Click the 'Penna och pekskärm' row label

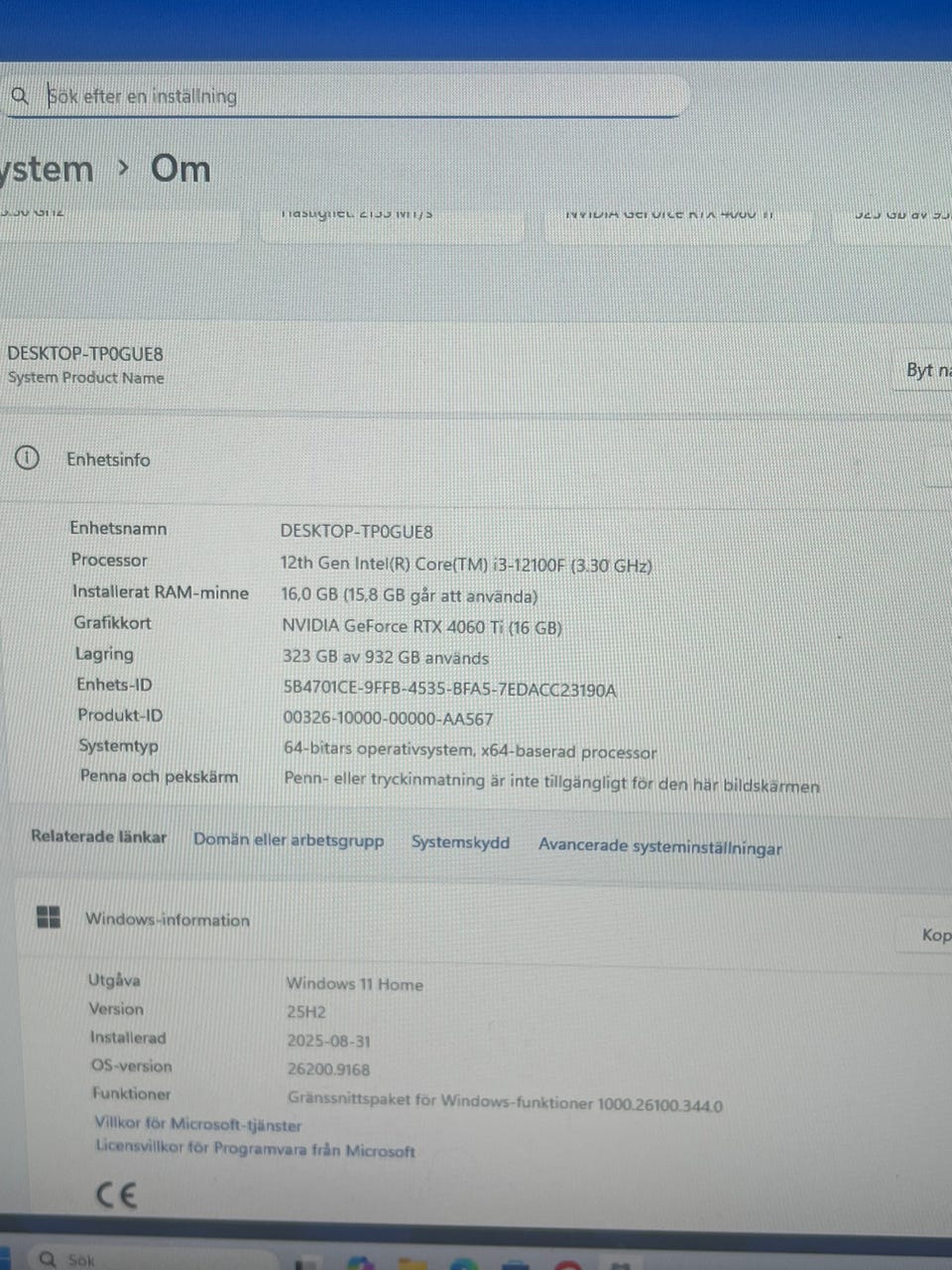pyautogui.click(x=159, y=776)
